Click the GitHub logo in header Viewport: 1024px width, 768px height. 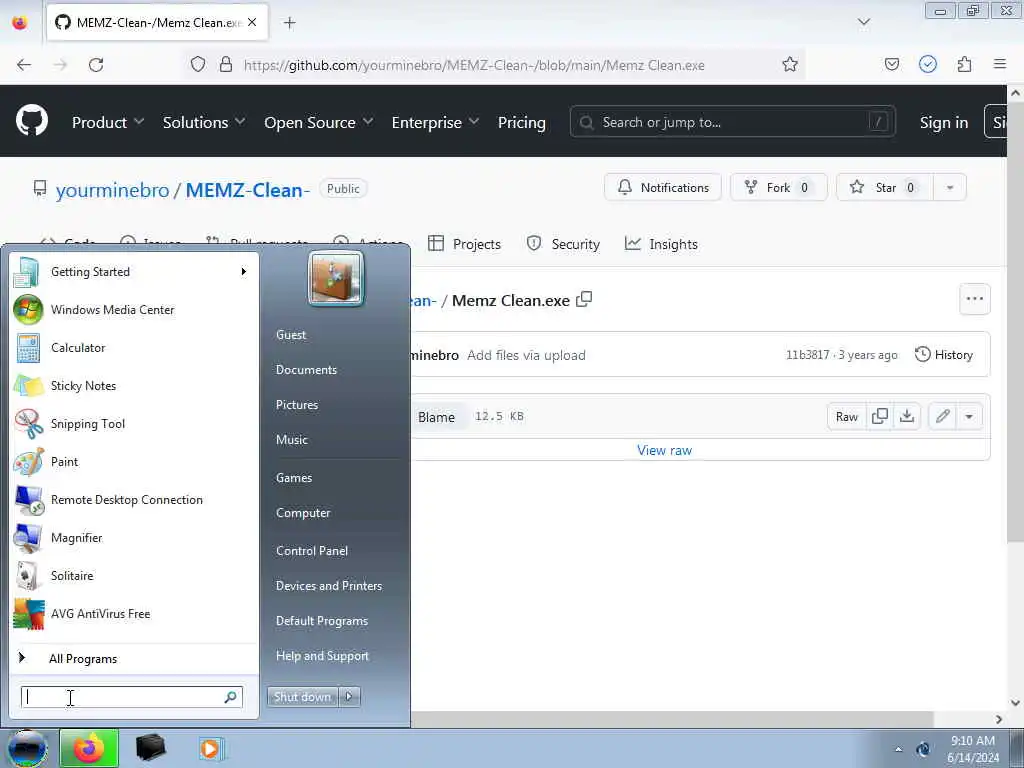tap(32, 121)
